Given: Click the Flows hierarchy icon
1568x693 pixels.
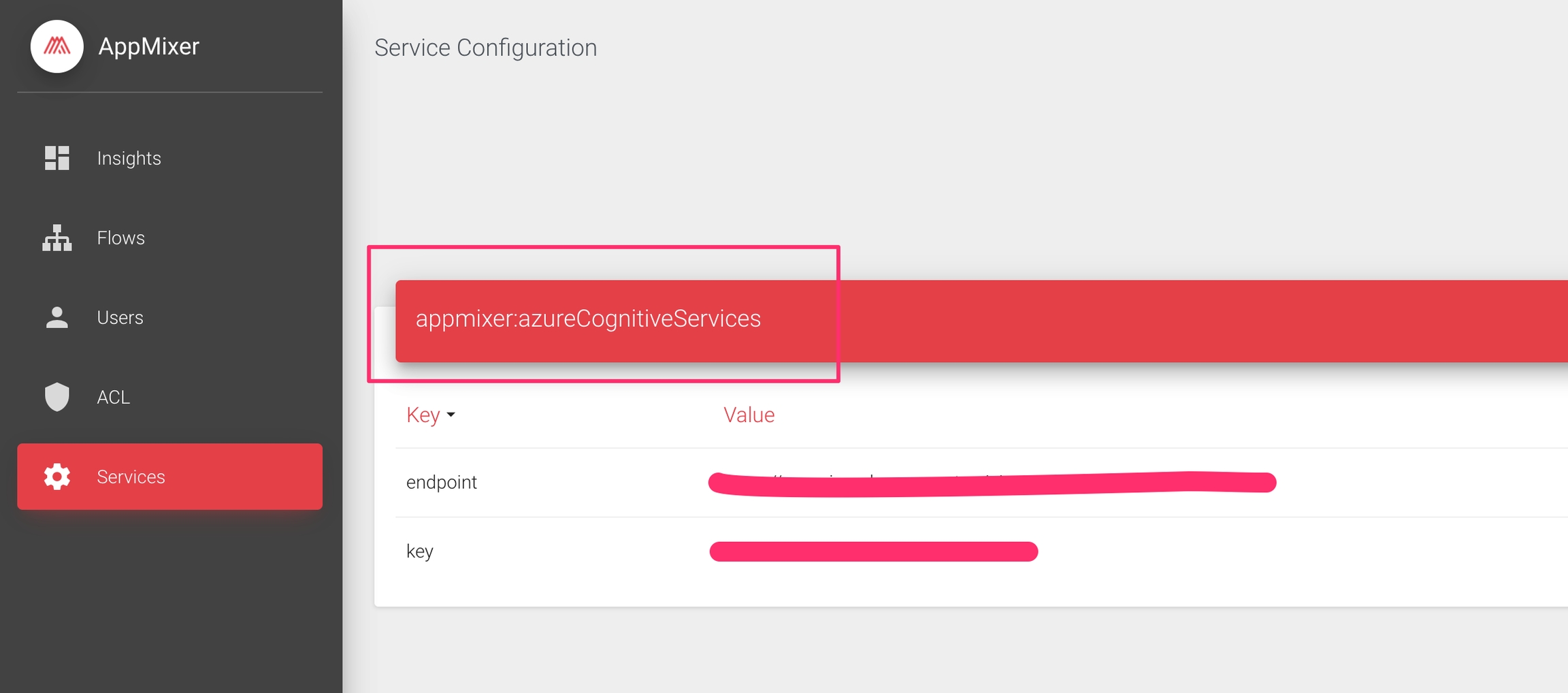Looking at the screenshot, I should tap(57, 238).
